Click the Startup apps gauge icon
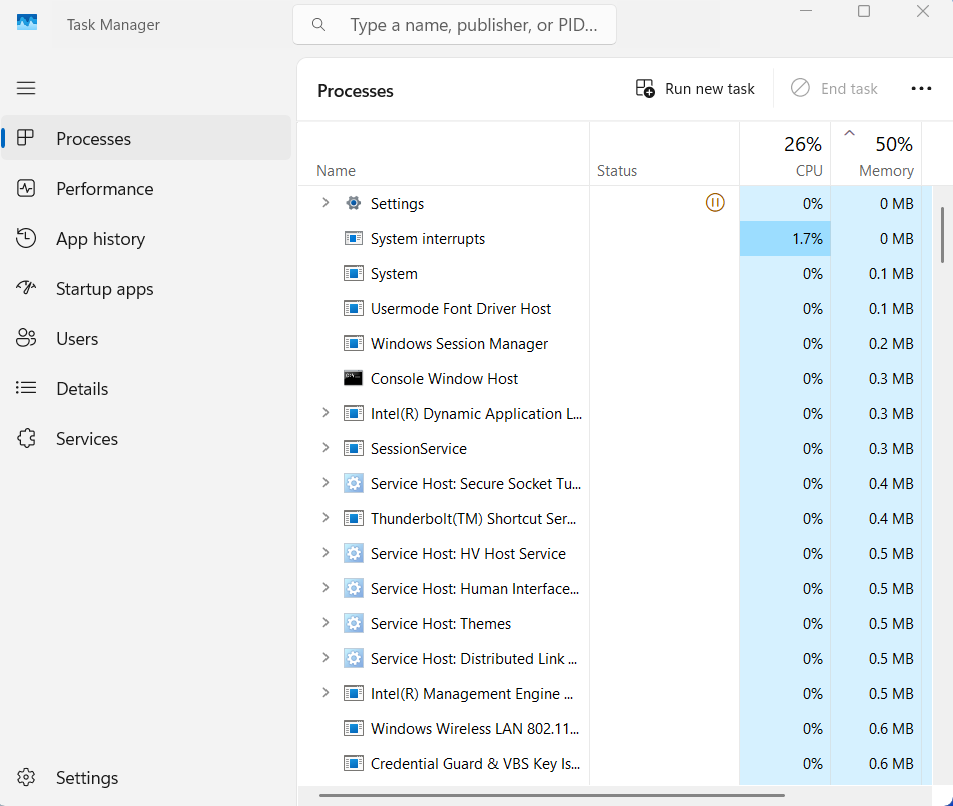The image size is (953, 806). coord(26,289)
